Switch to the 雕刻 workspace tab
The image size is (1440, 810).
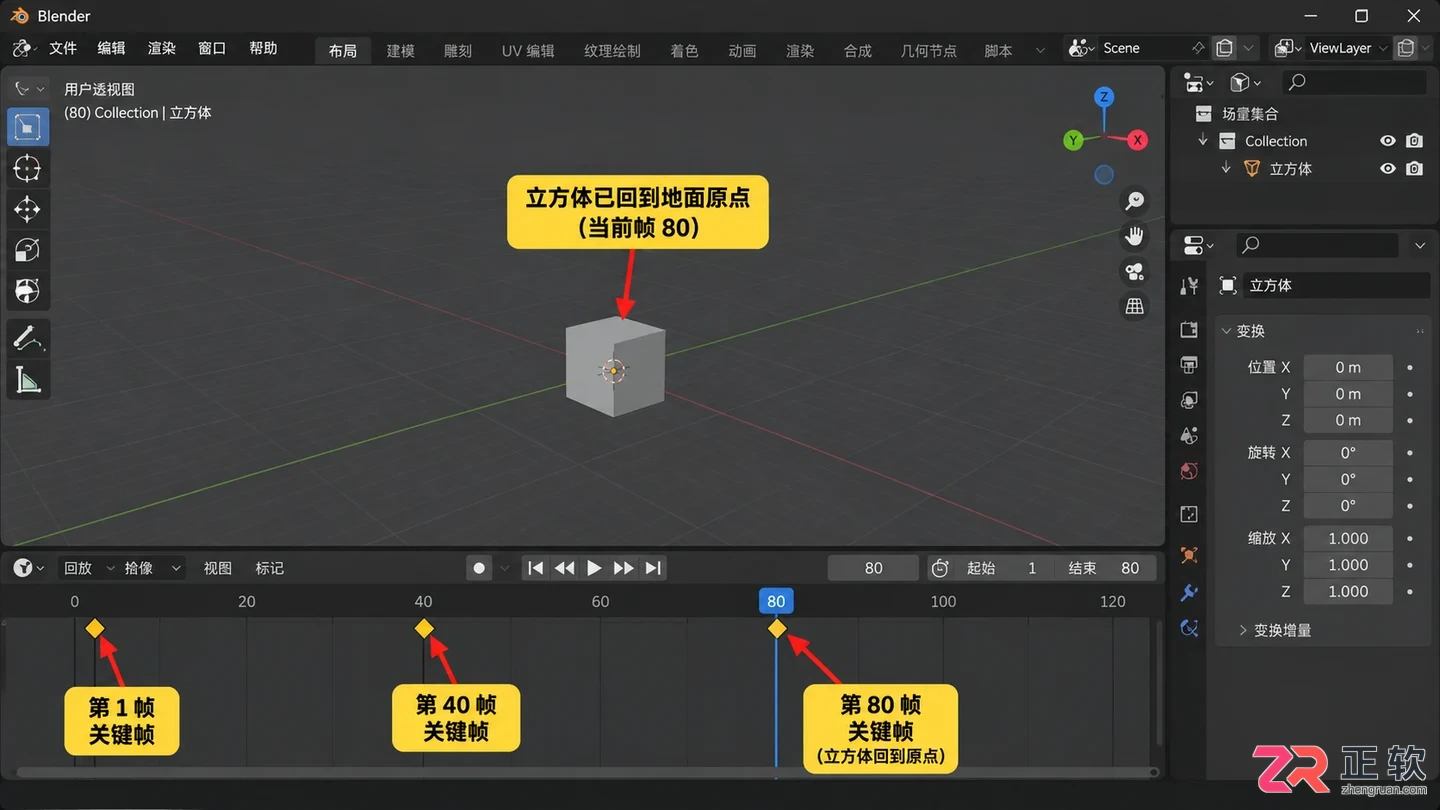(x=457, y=51)
